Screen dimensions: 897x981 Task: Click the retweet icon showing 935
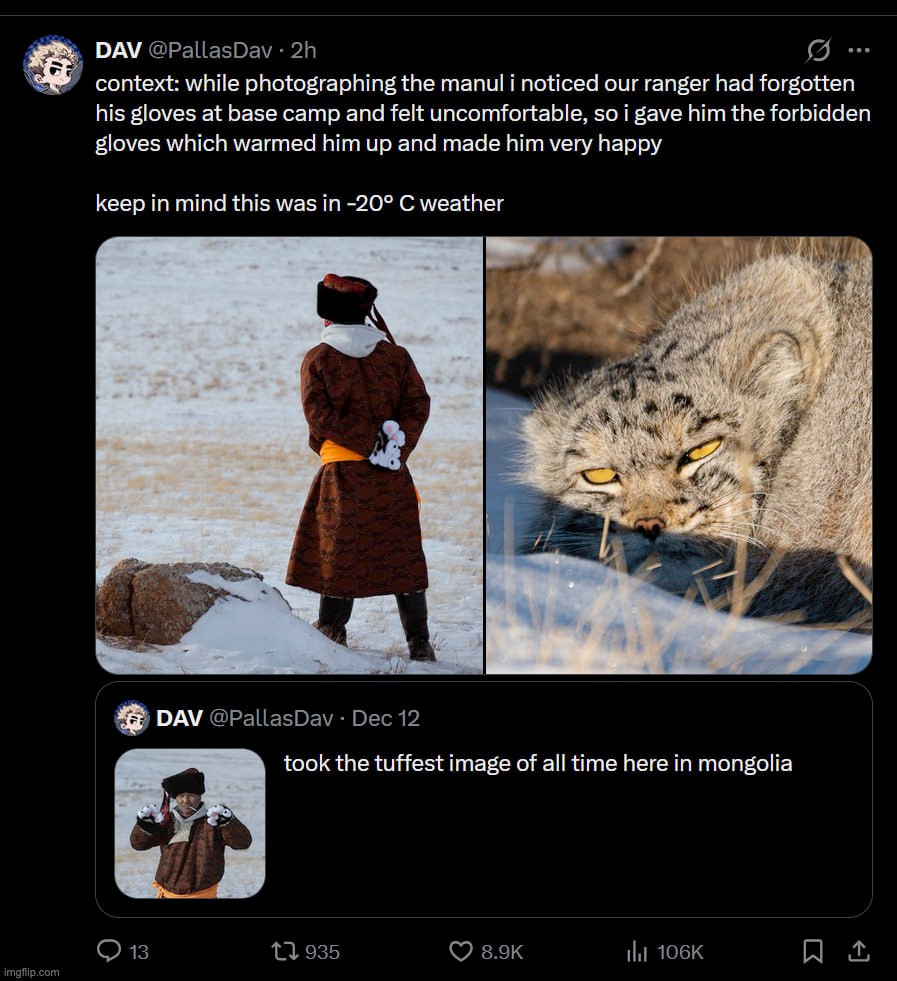[x=284, y=952]
